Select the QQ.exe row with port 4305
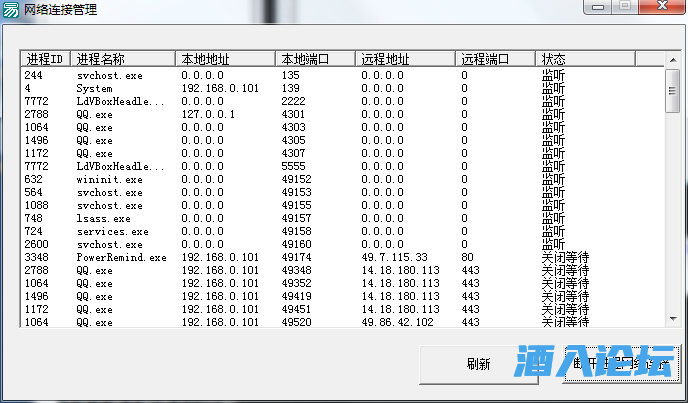Image resolution: width=688 pixels, height=403 pixels. point(342,140)
